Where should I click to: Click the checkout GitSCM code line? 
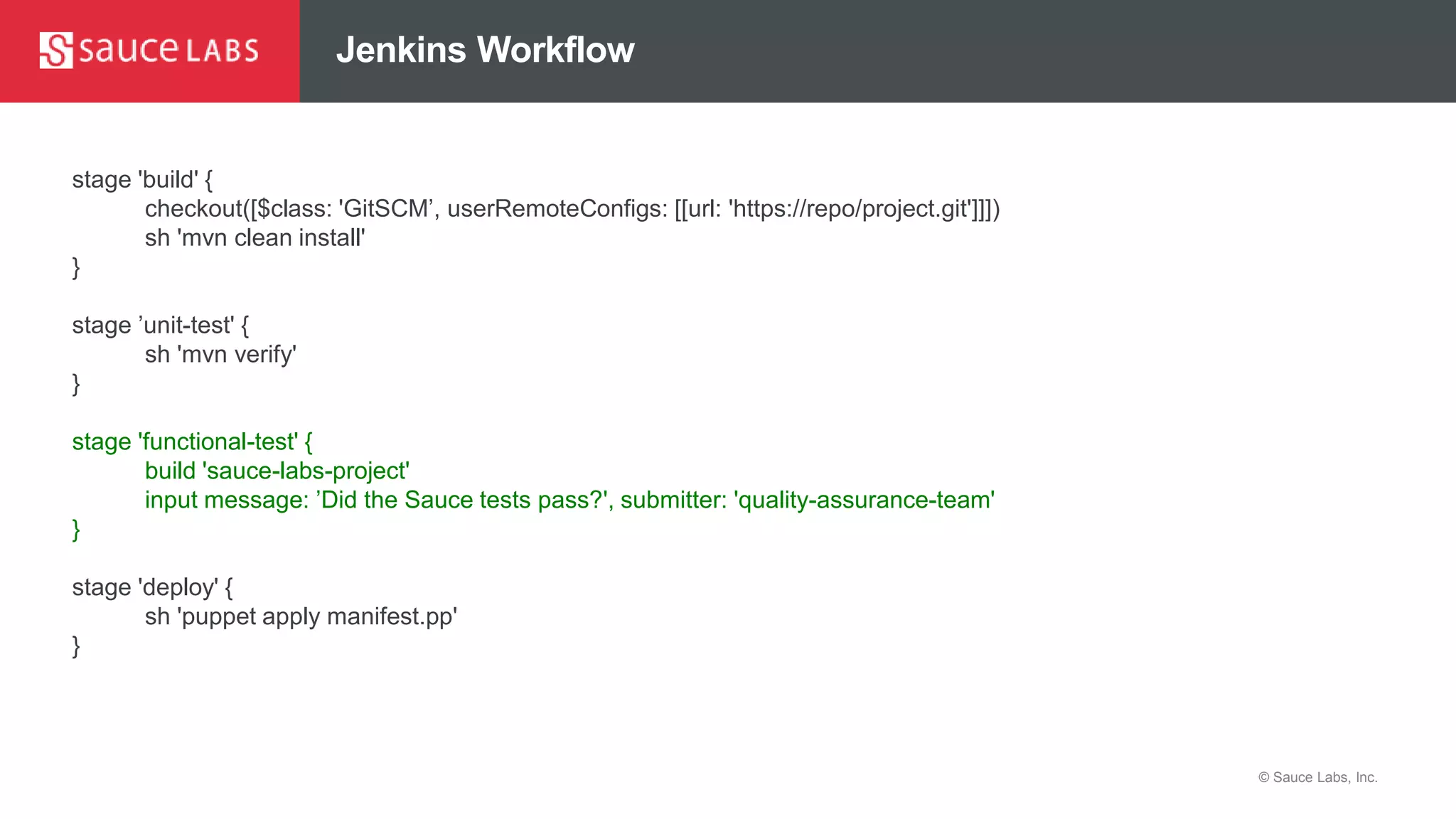tap(572, 209)
